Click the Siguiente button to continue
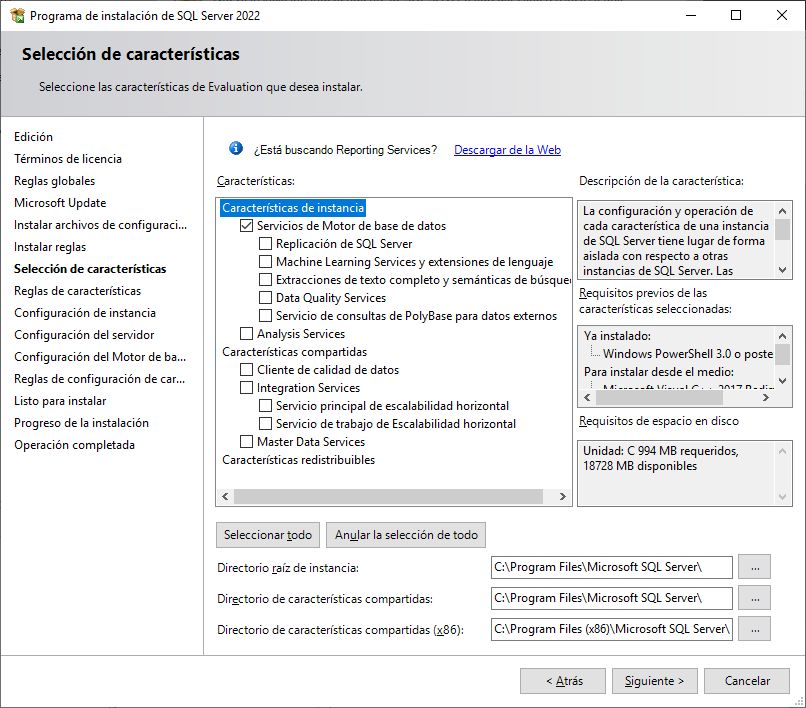This screenshot has height=708, width=806. [x=654, y=680]
